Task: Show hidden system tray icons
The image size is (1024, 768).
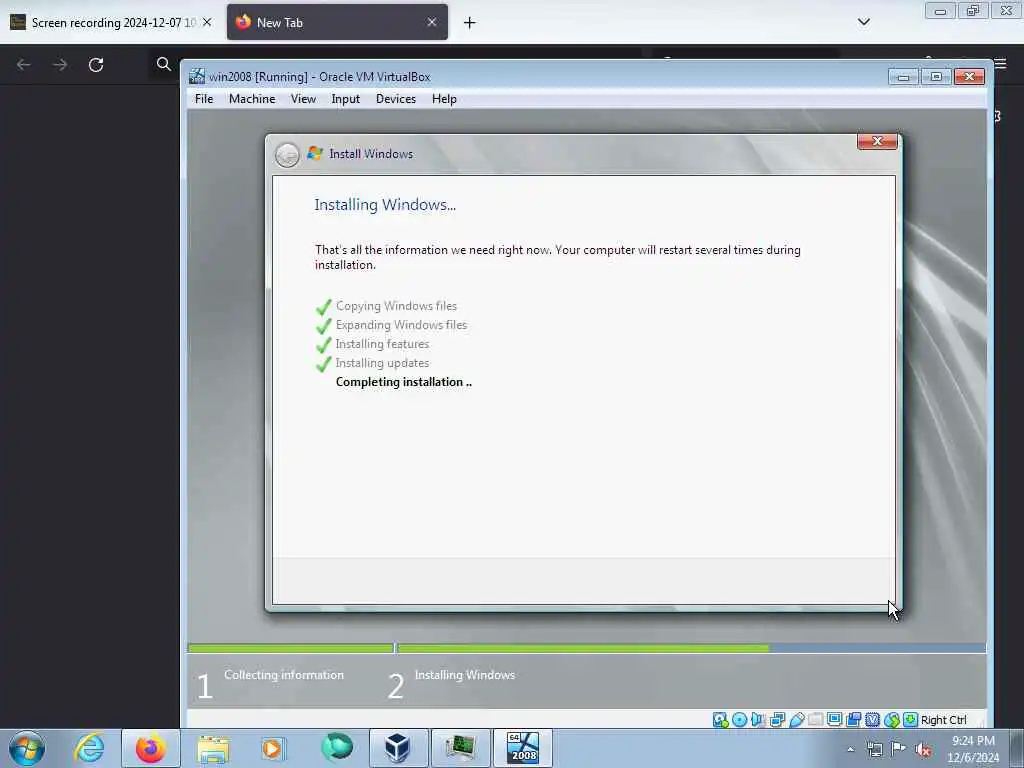Action: click(850, 749)
